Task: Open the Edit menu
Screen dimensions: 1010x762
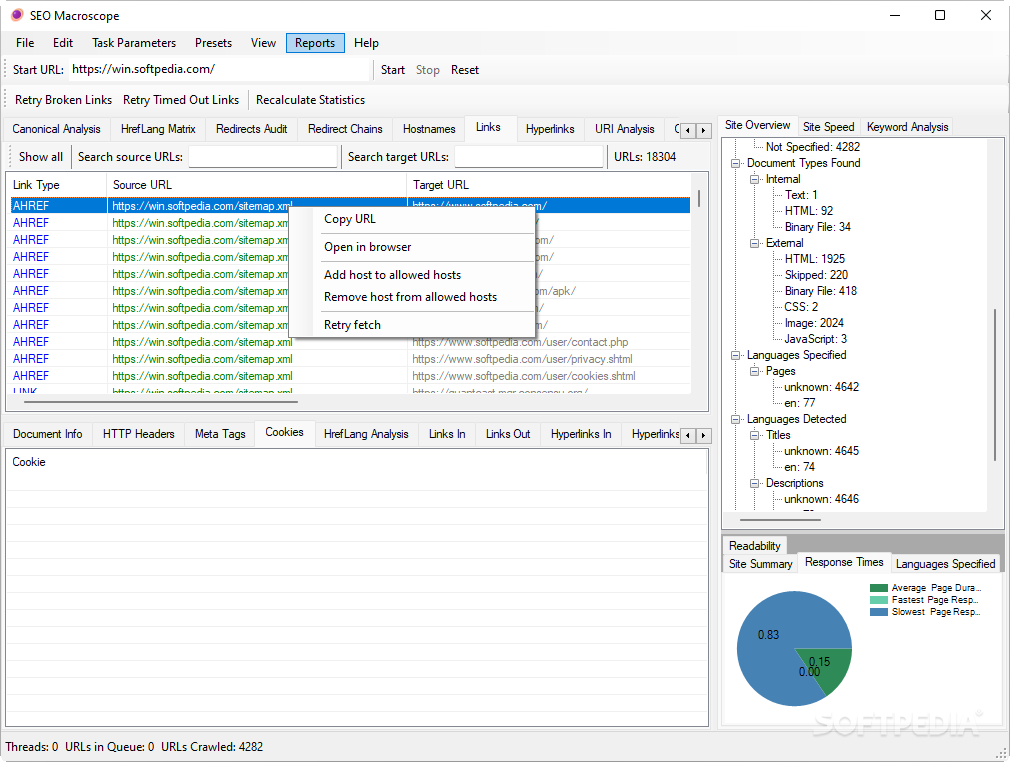Action: 62,43
